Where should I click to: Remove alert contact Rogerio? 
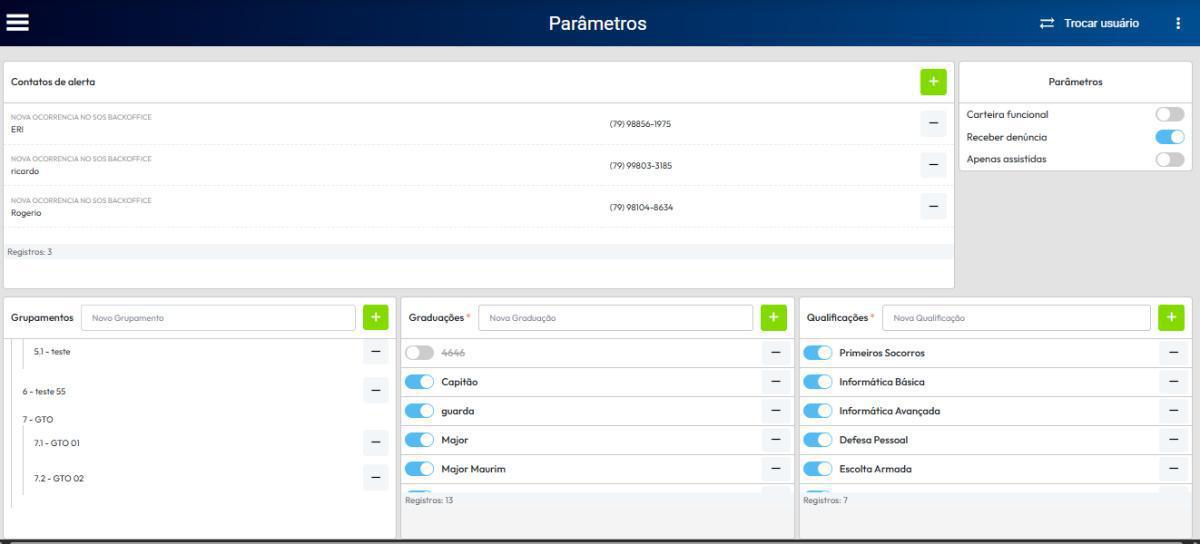point(933,207)
